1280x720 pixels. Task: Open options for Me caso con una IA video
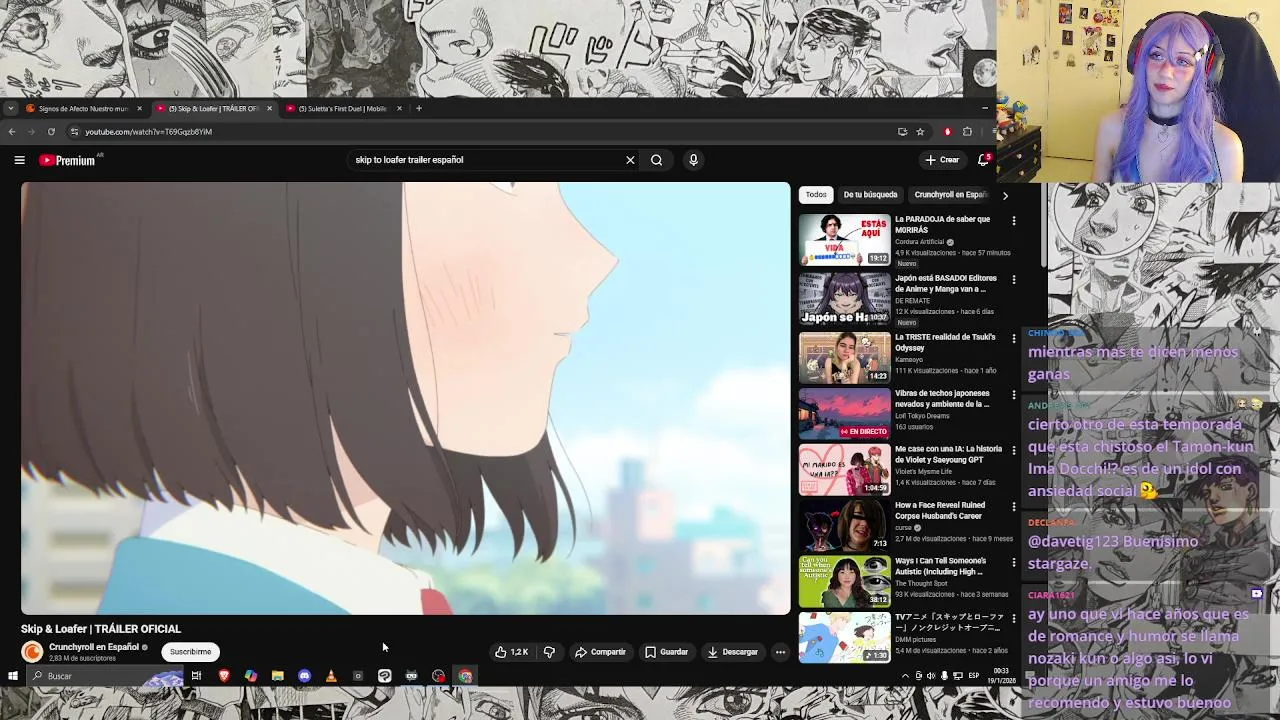click(x=1013, y=451)
